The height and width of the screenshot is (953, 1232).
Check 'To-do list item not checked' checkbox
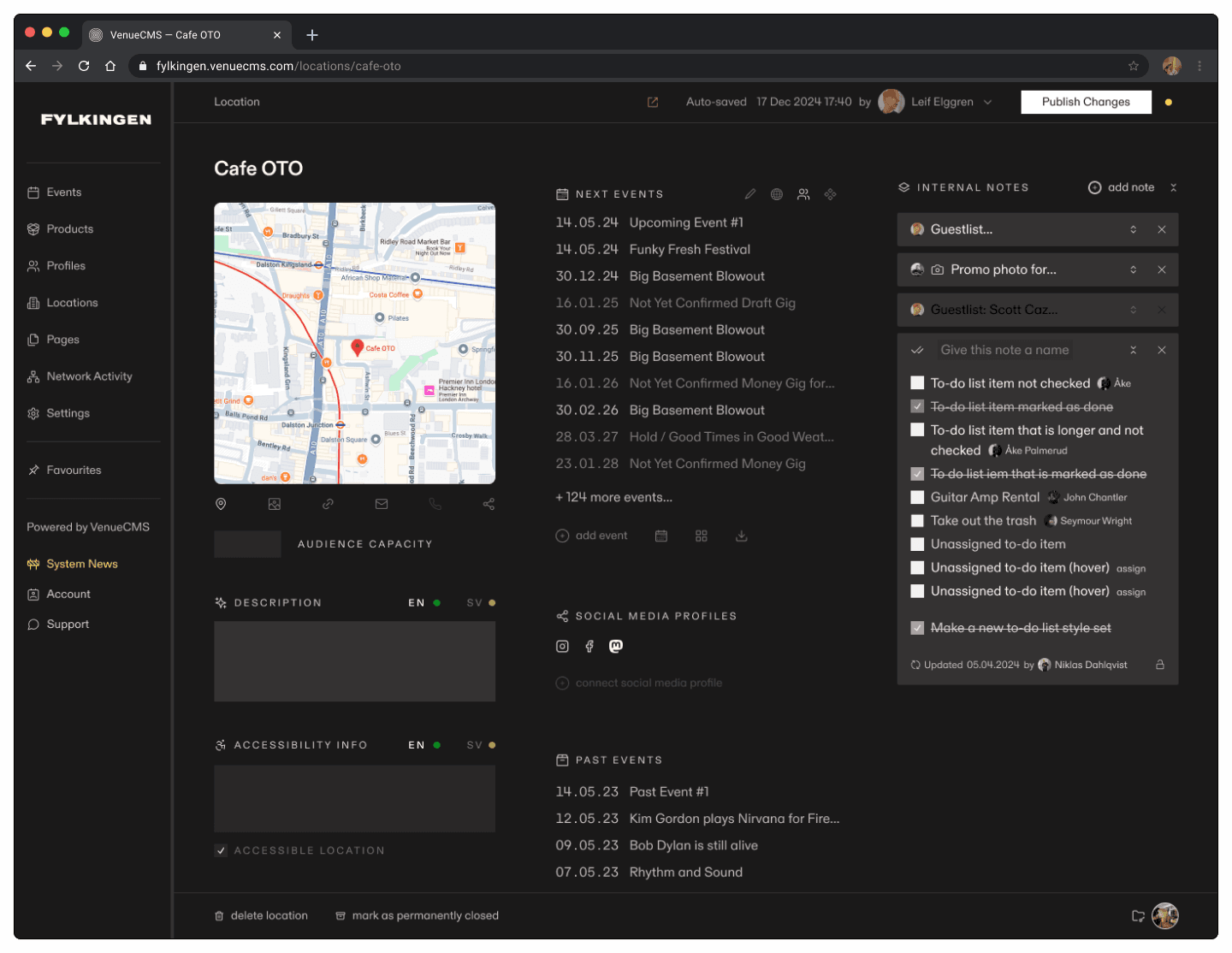coord(917,383)
